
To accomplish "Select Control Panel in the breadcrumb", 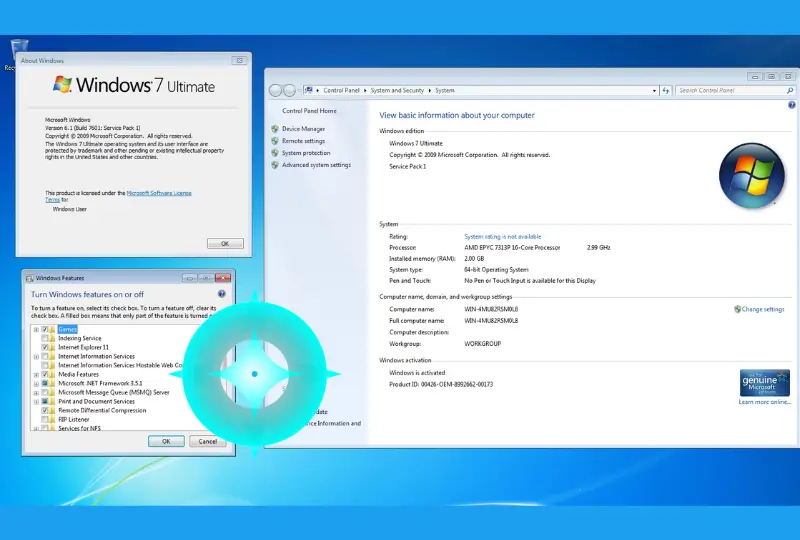I will tap(341, 90).
